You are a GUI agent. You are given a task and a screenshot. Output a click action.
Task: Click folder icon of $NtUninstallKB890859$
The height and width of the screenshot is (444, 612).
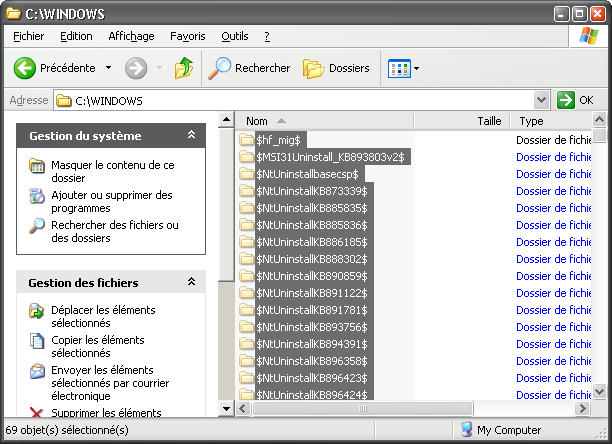click(246, 276)
